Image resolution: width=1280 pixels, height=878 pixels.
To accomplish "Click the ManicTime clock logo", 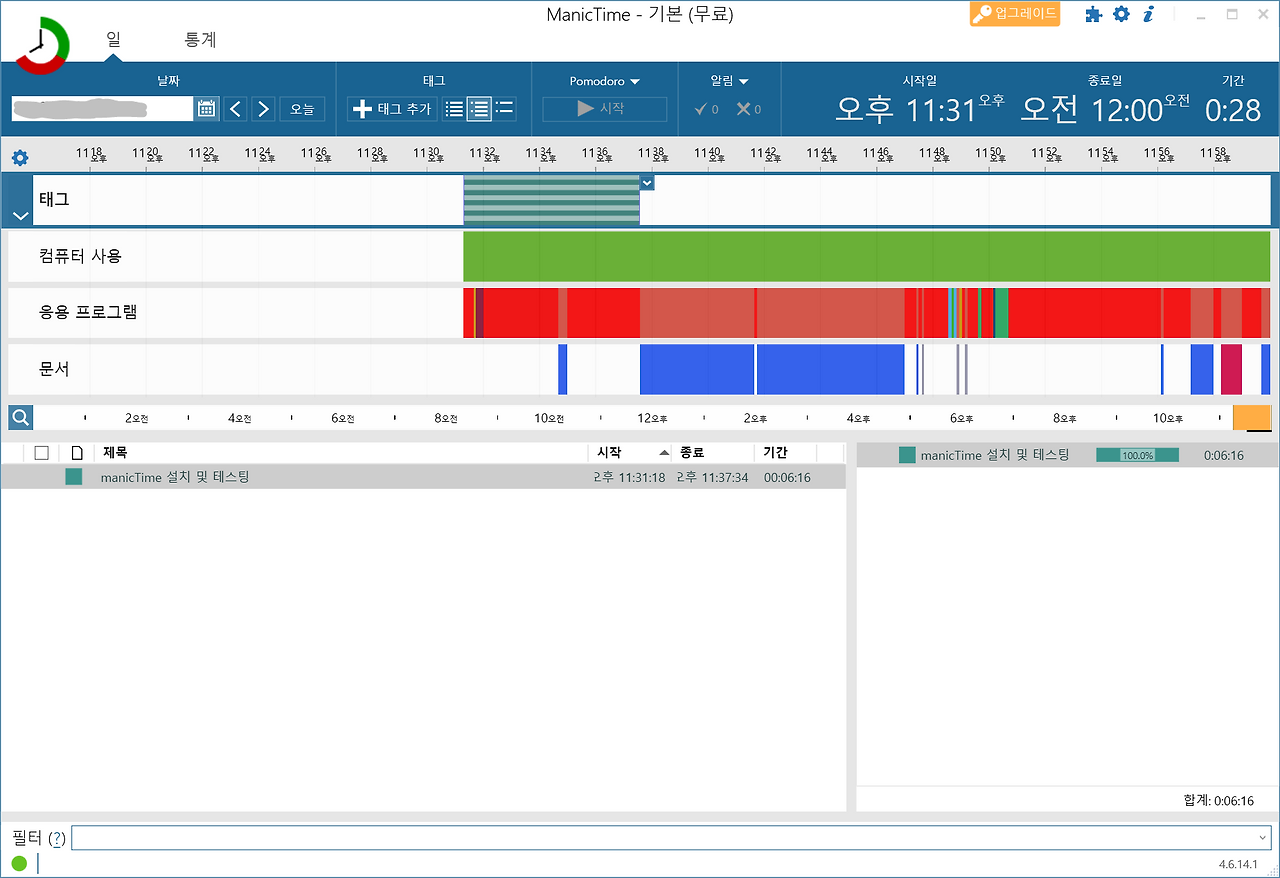I will (42, 44).
